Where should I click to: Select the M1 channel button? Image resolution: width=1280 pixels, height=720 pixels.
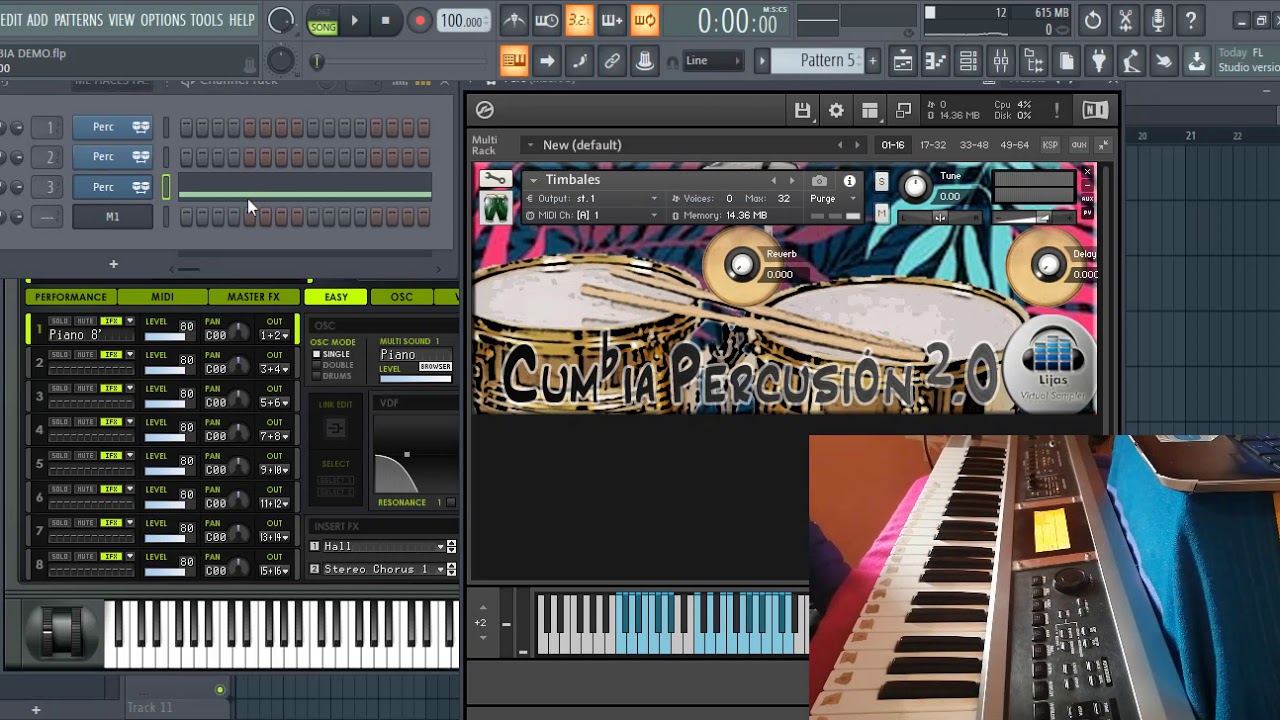coord(113,217)
